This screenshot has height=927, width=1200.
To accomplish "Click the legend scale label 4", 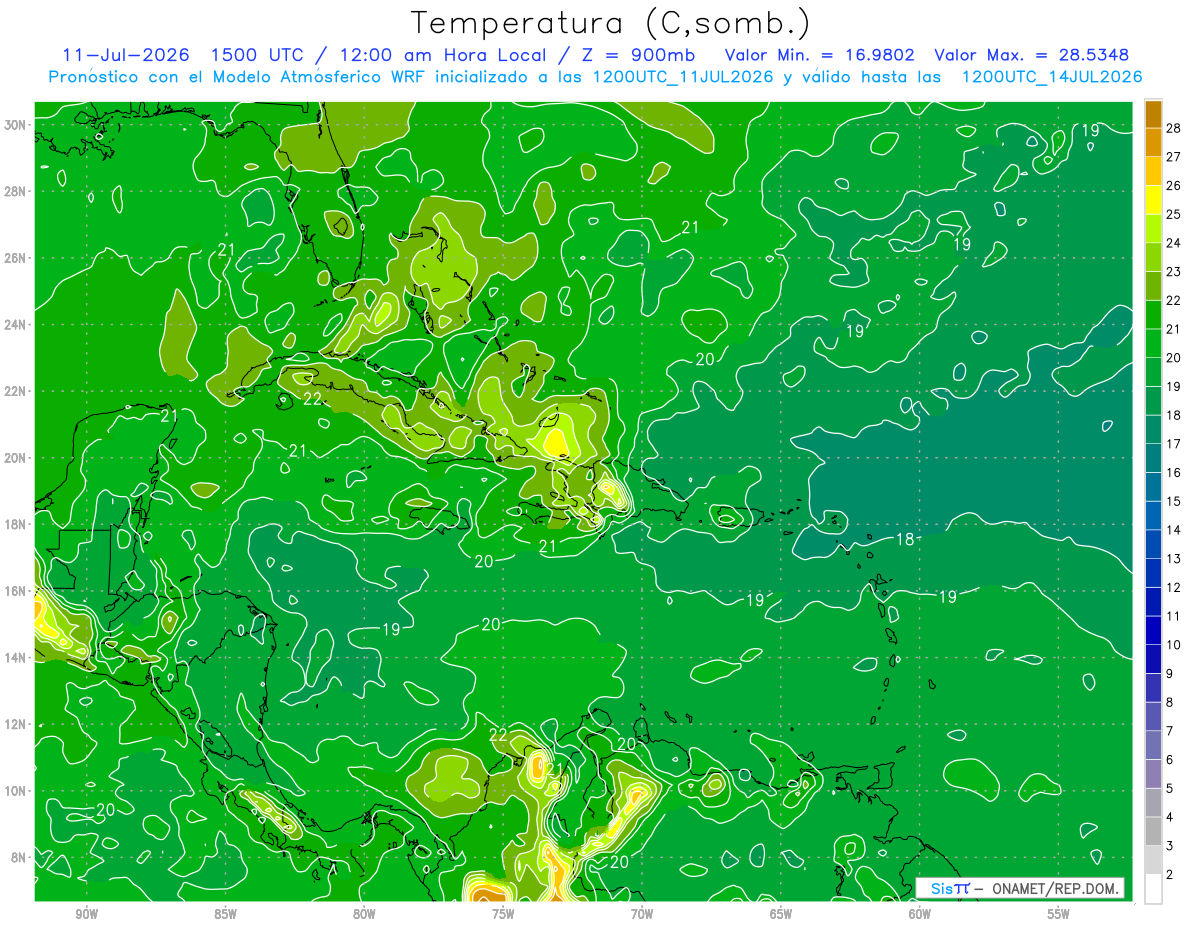I will point(1169,817).
